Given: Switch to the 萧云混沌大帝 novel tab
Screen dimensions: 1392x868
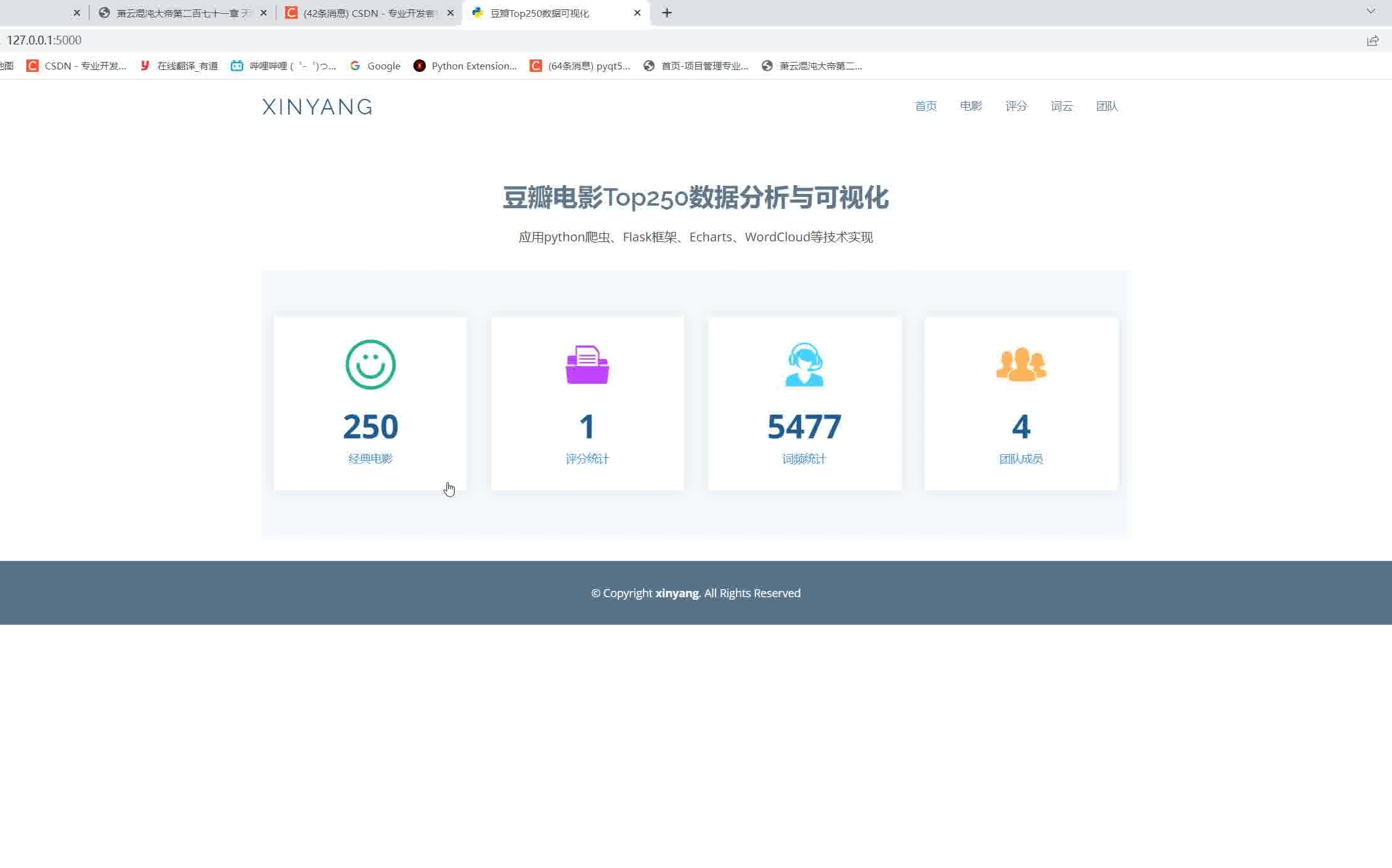Looking at the screenshot, I should (181, 13).
